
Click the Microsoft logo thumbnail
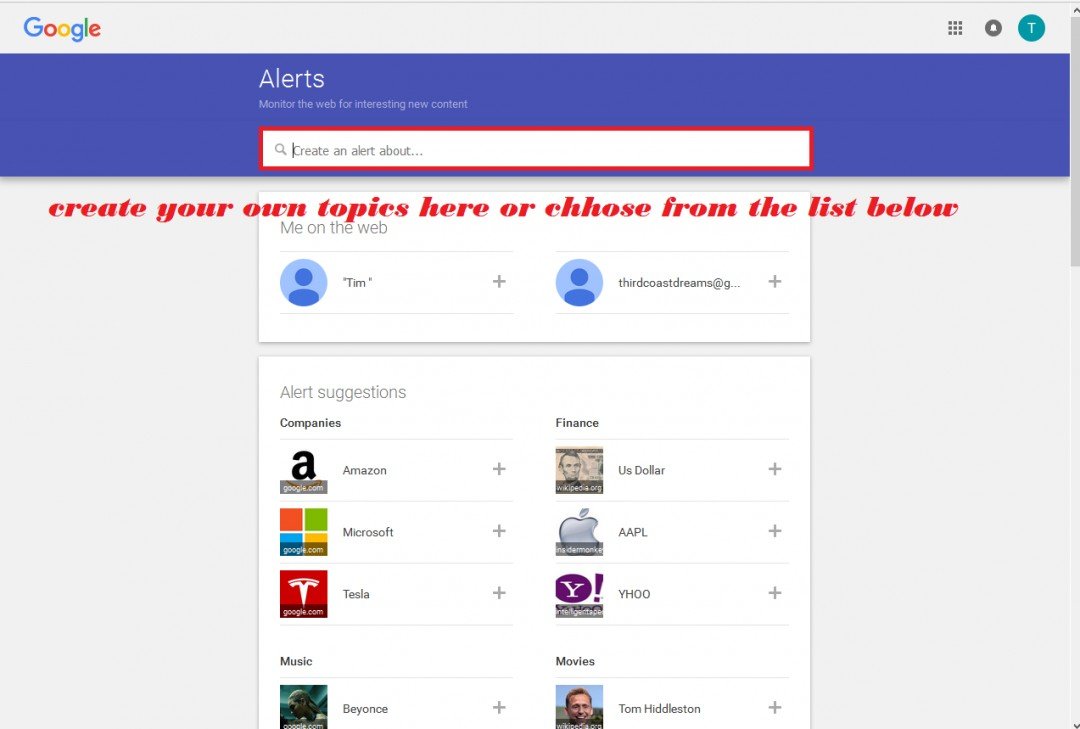304,532
